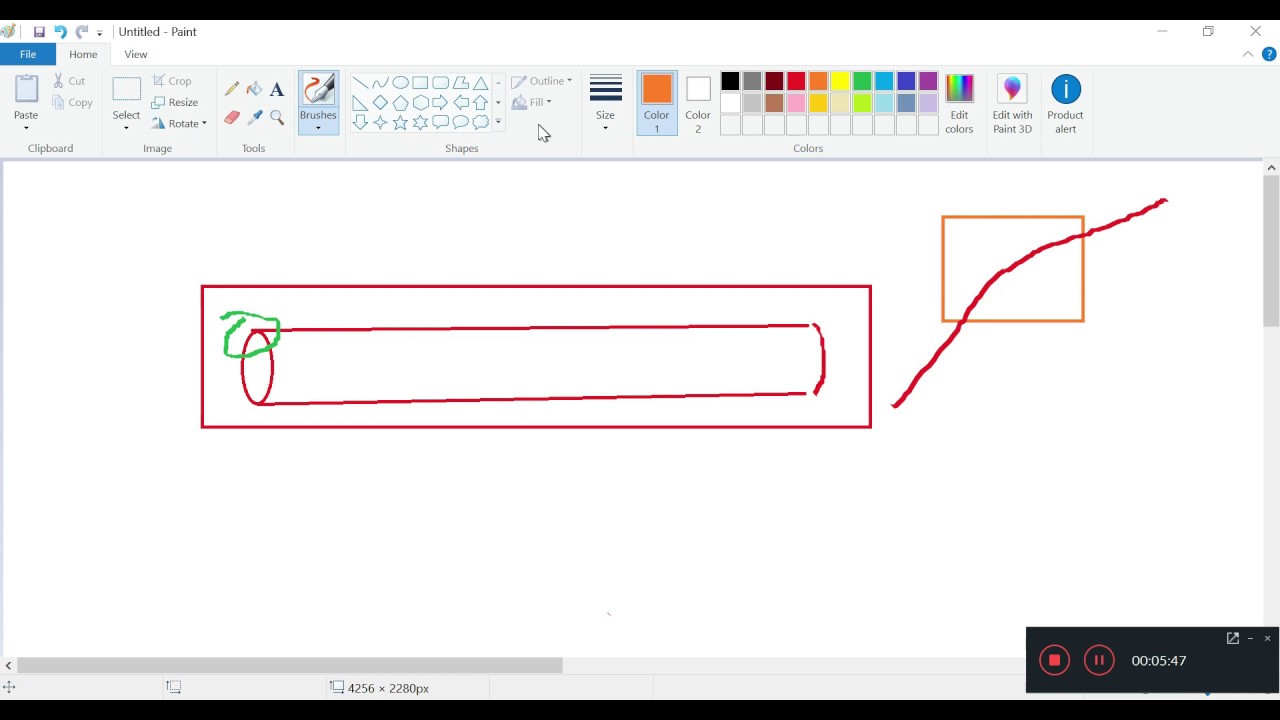Choose the Polygon shape
Image resolution: width=1280 pixels, height=720 pixels.
click(x=460, y=83)
